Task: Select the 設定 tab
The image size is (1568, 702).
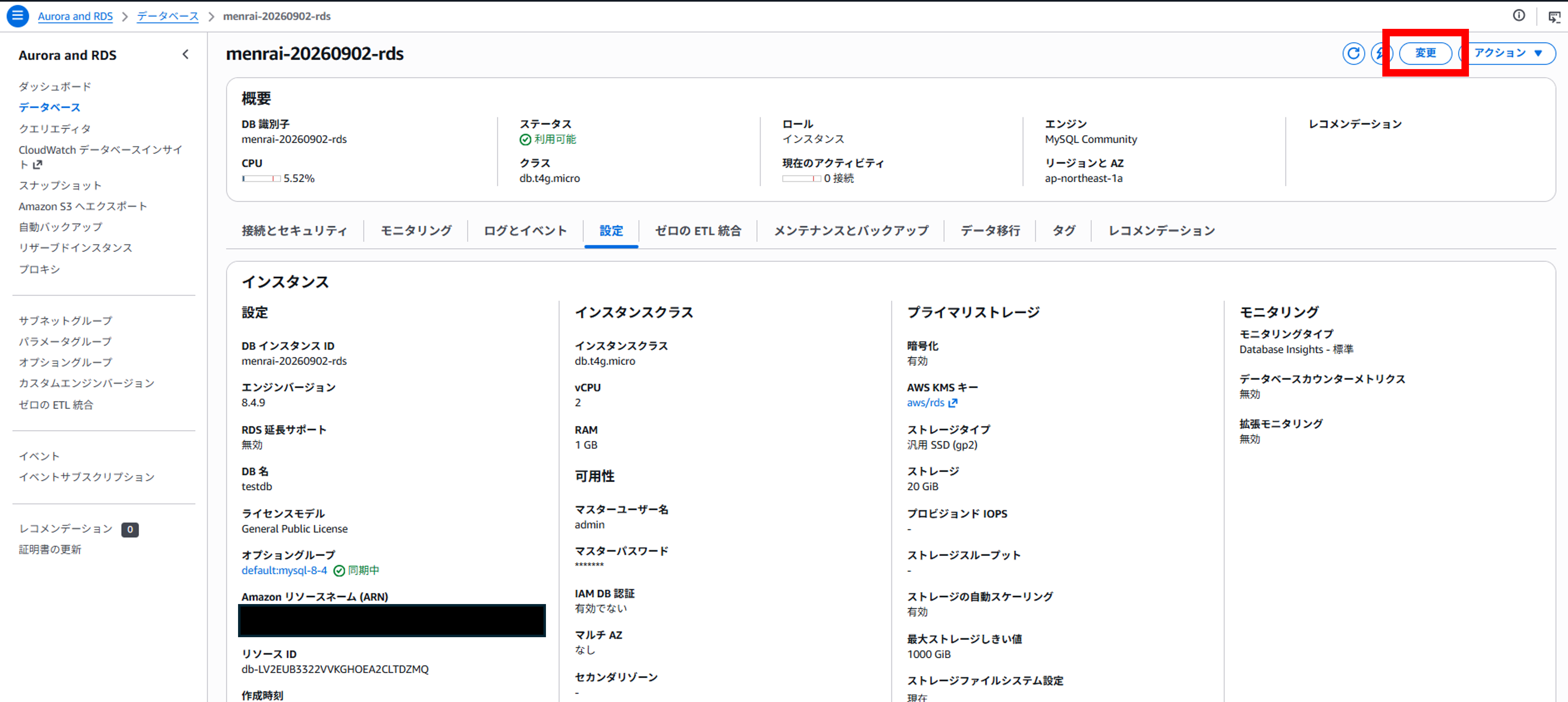Action: pos(611,230)
